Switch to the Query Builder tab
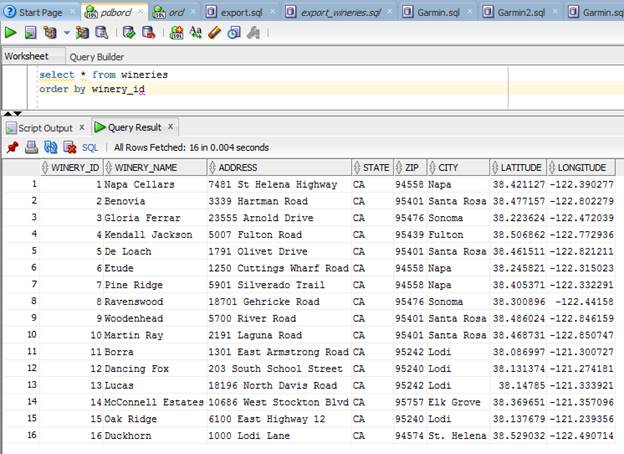Viewport: 624px width, 454px height. pos(97,57)
